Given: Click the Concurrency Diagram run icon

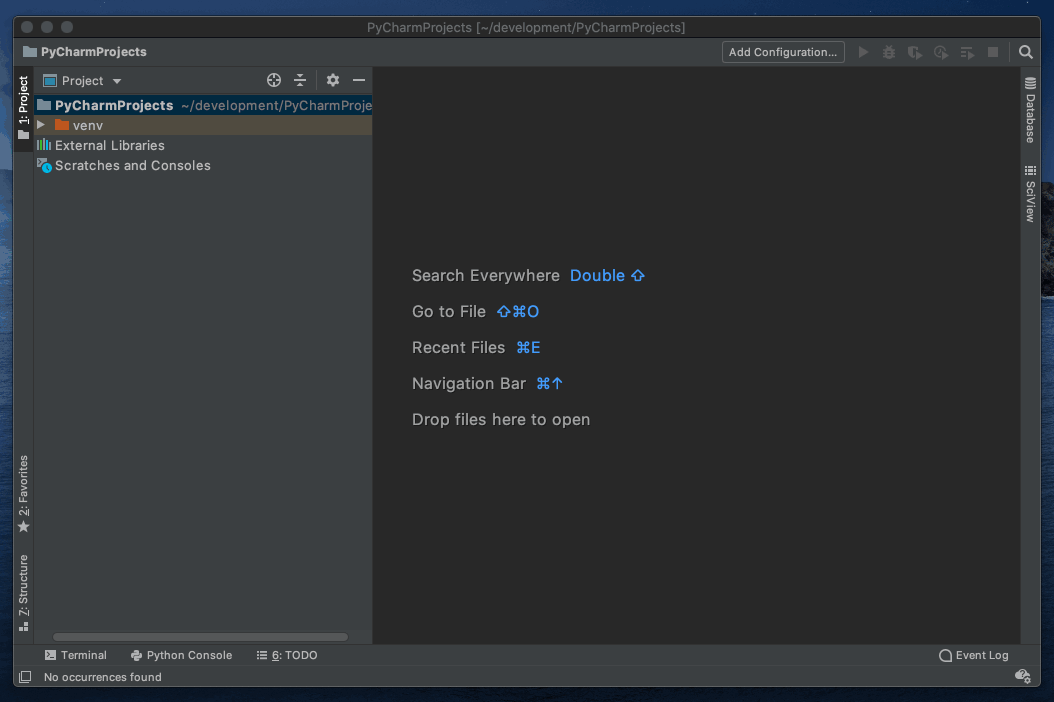Looking at the screenshot, I should [x=967, y=52].
